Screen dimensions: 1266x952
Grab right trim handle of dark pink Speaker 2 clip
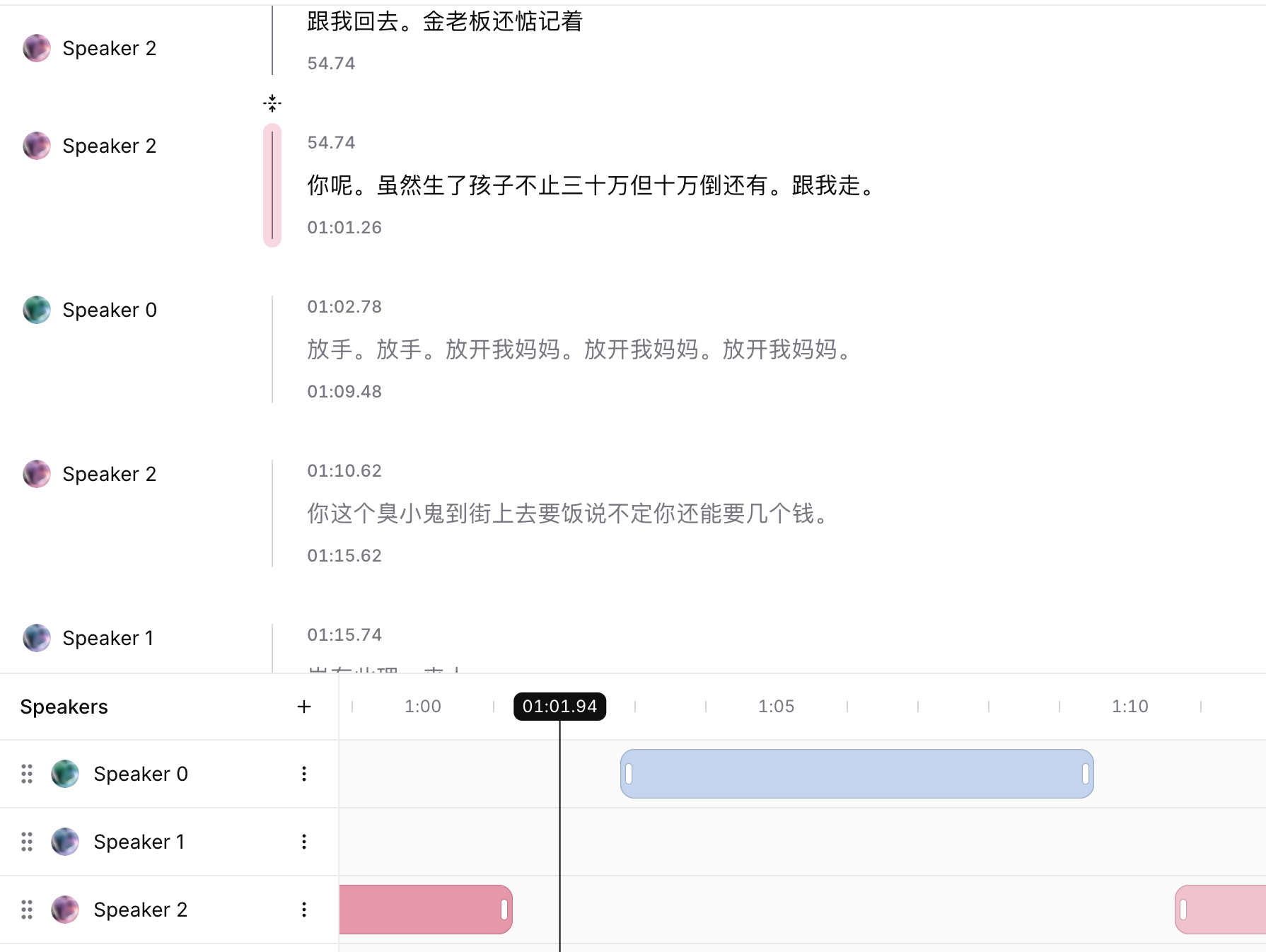click(504, 910)
